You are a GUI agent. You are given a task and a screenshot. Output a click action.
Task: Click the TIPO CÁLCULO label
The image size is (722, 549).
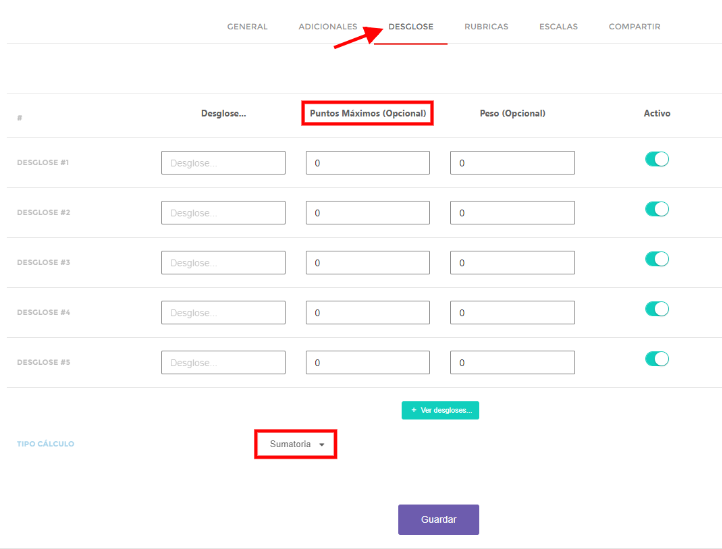46,444
